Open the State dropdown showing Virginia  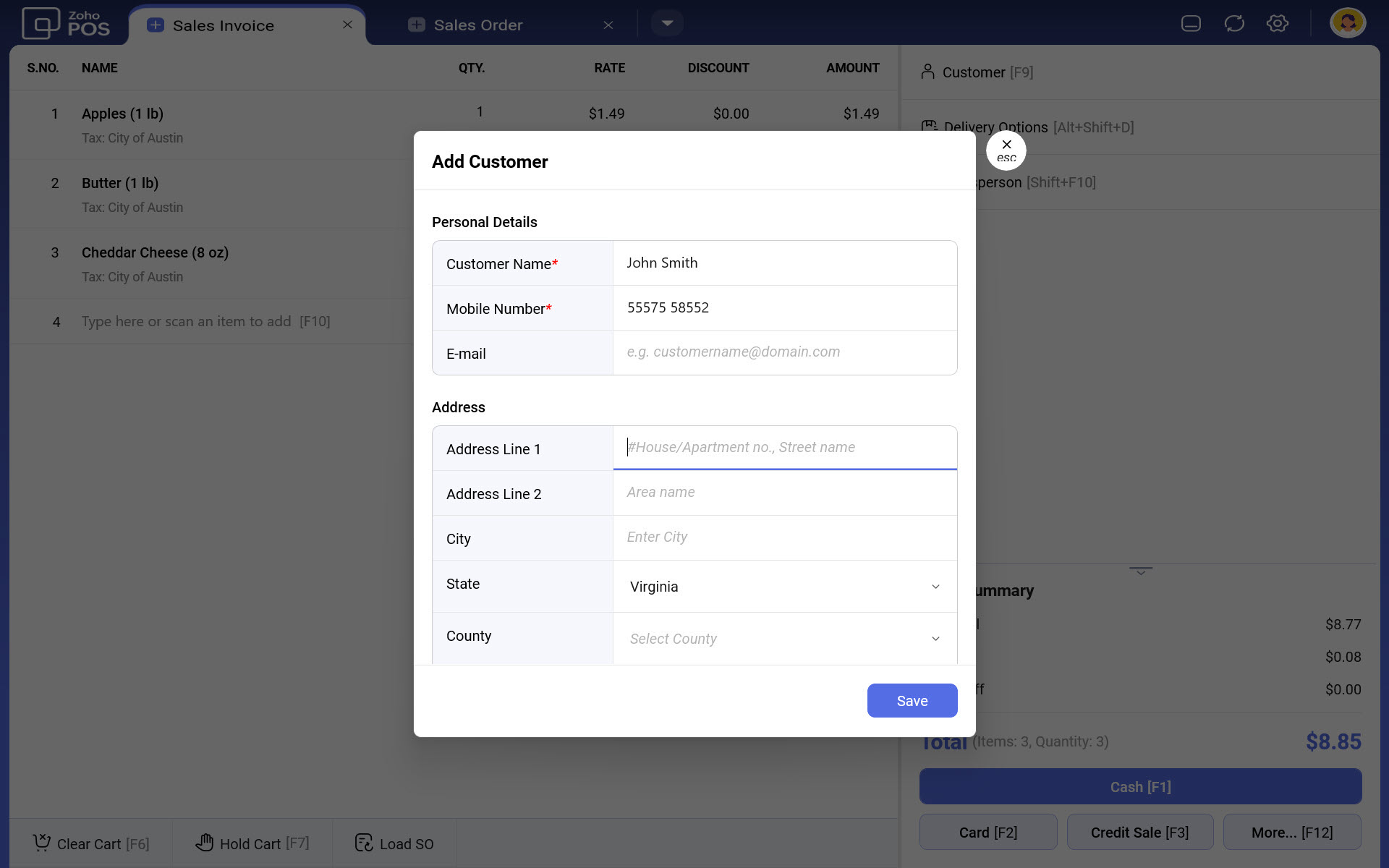tap(784, 587)
